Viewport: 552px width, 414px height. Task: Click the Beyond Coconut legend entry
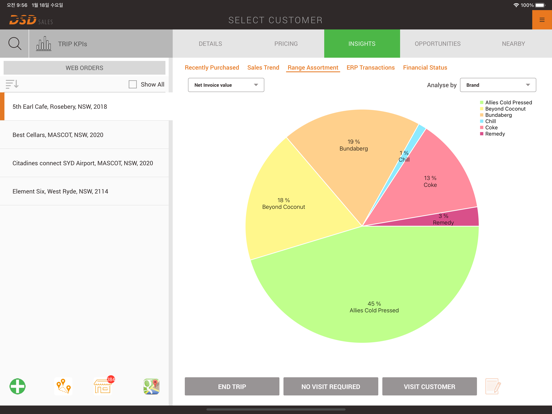503,109
